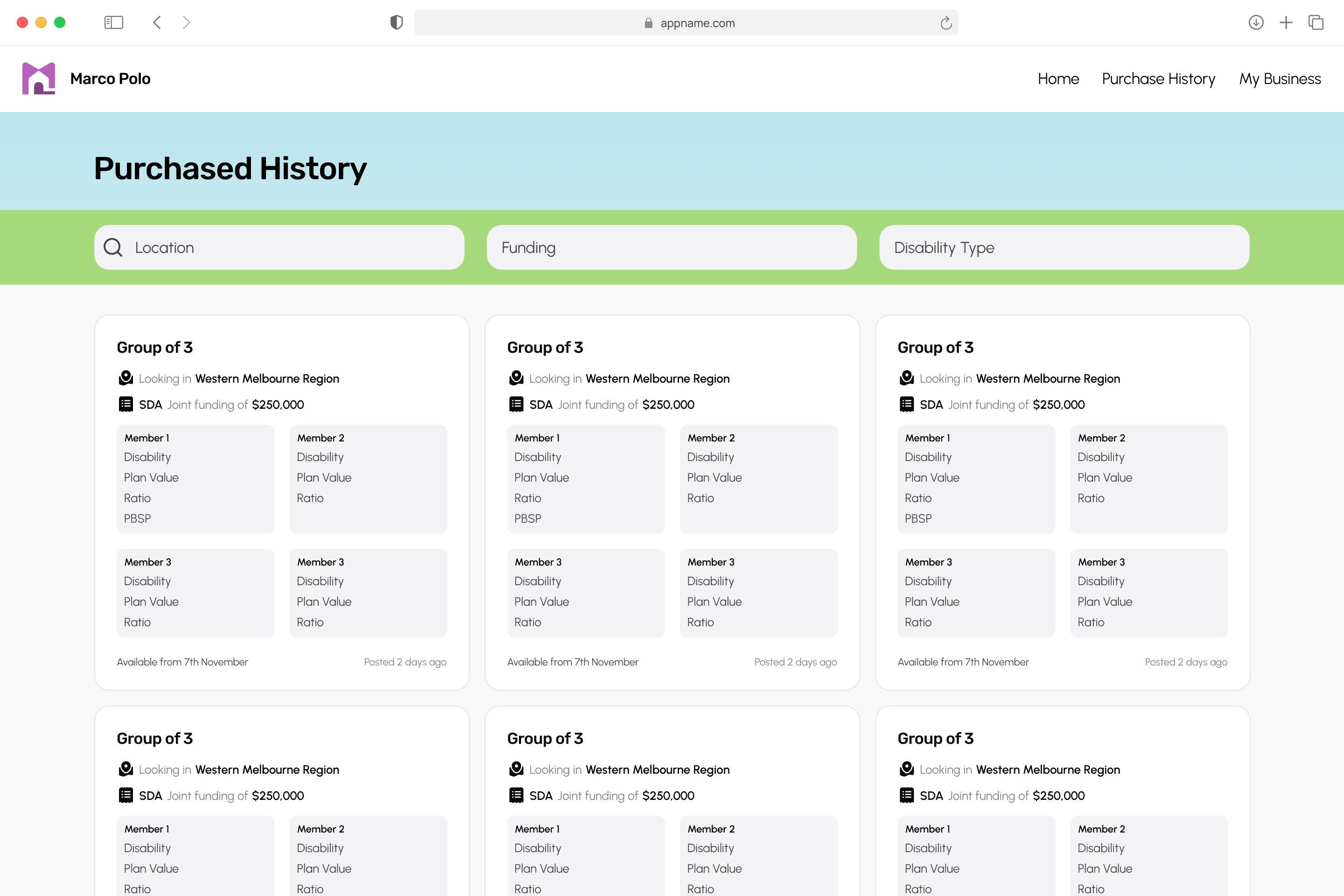This screenshot has width=1344, height=896.
Task: Click the Home navigation link
Action: pyautogui.click(x=1058, y=79)
